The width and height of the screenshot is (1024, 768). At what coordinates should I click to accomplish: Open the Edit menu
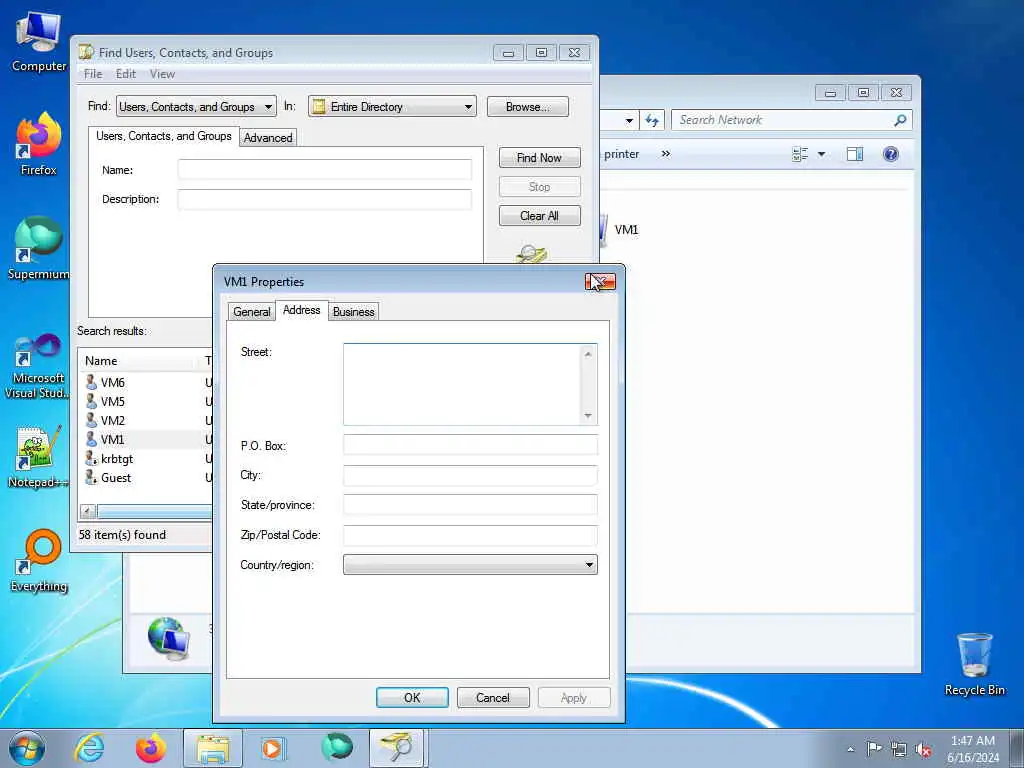point(126,74)
